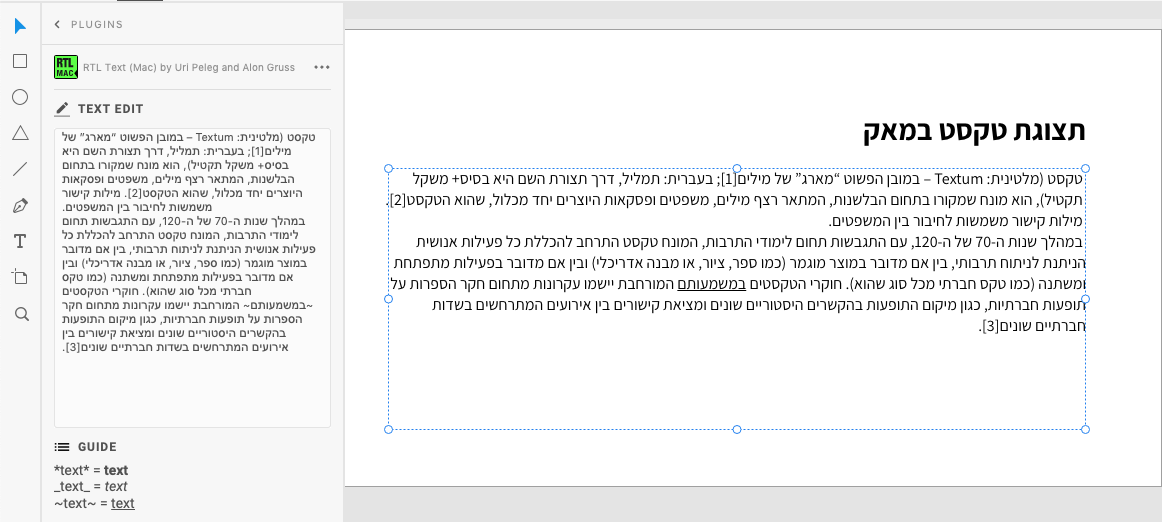Click the bold syntax guide line *text*

(x=91, y=470)
